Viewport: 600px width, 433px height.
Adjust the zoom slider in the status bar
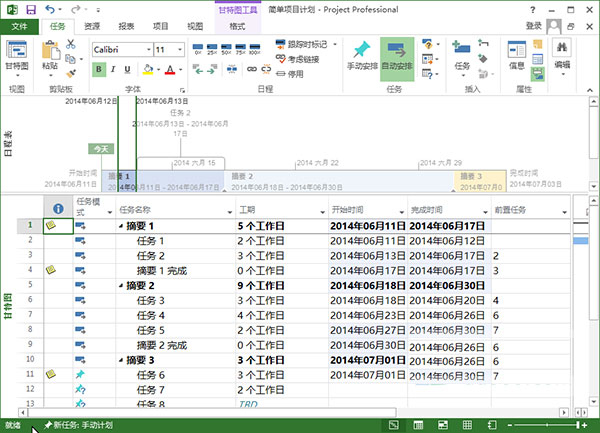click(x=545, y=425)
